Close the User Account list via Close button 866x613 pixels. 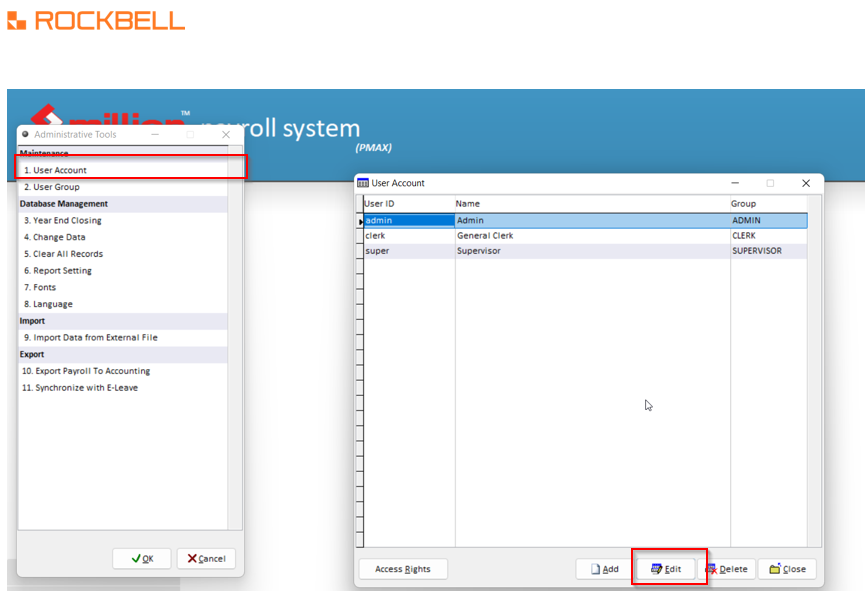tap(788, 569)
